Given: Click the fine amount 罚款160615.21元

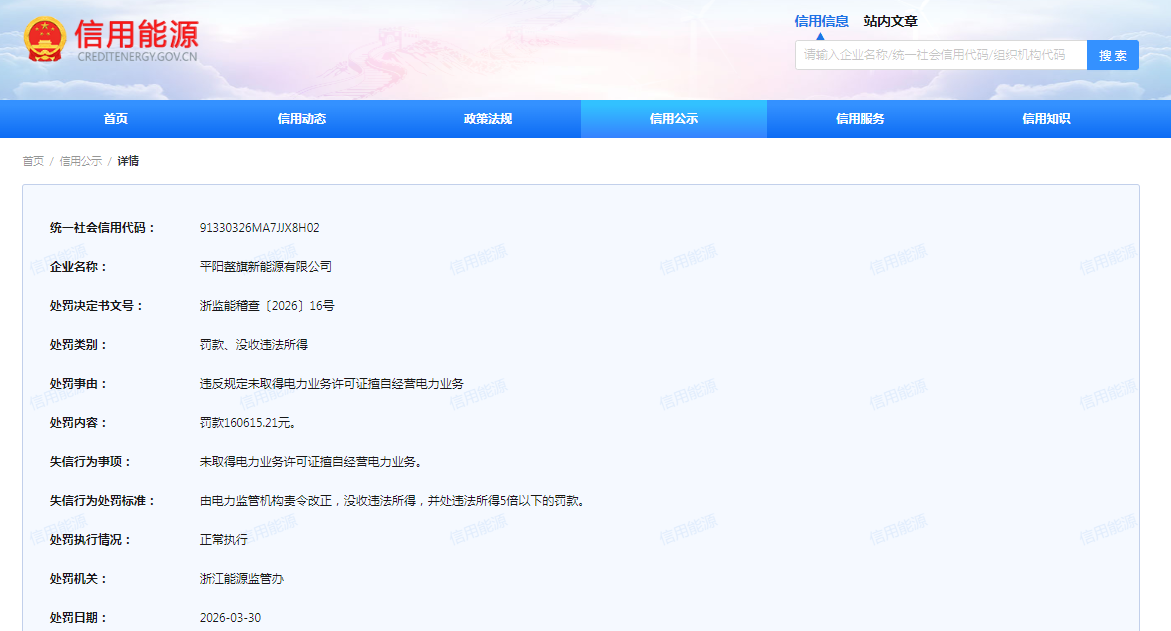Looking at the screenshot, I should [x=247, y=423].
